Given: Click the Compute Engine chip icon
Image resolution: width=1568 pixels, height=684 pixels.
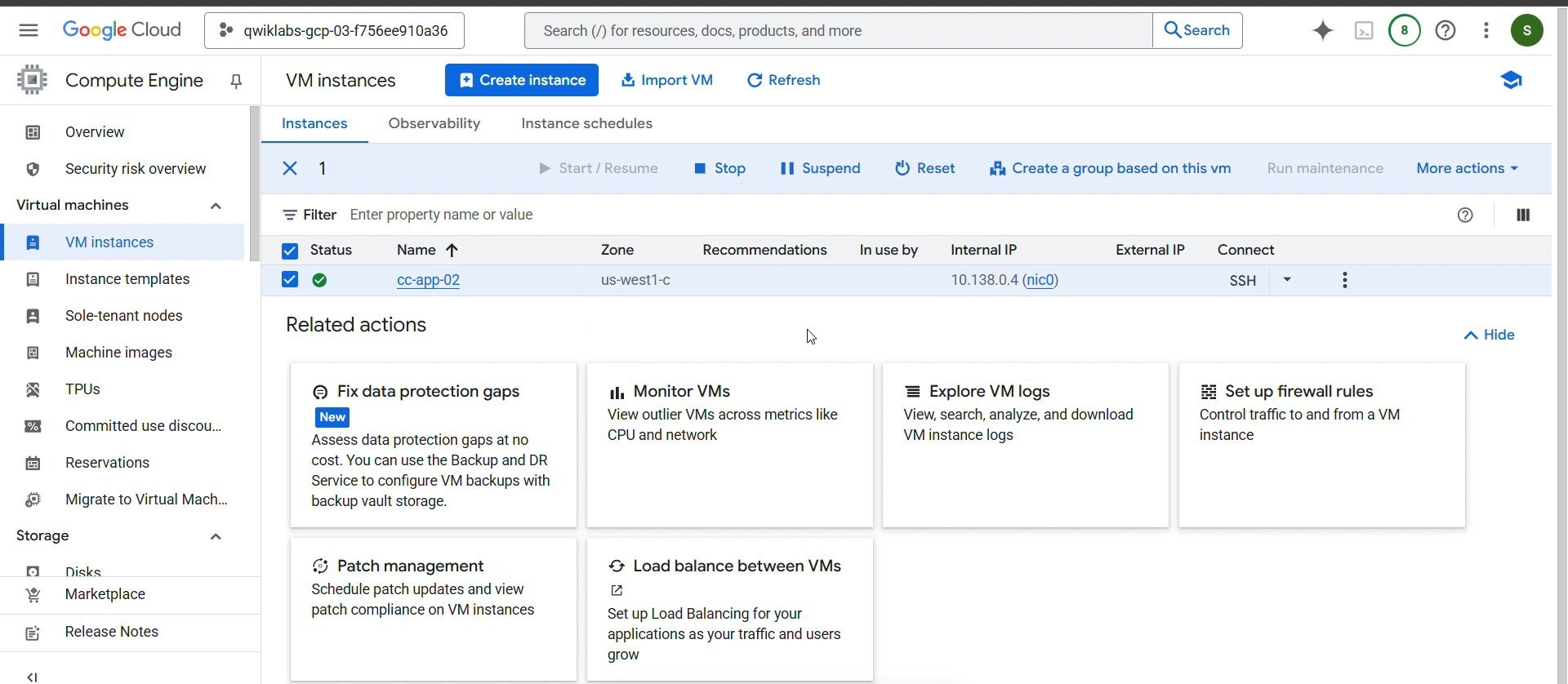Looking at the screenshot, I should tap(32, 80).
